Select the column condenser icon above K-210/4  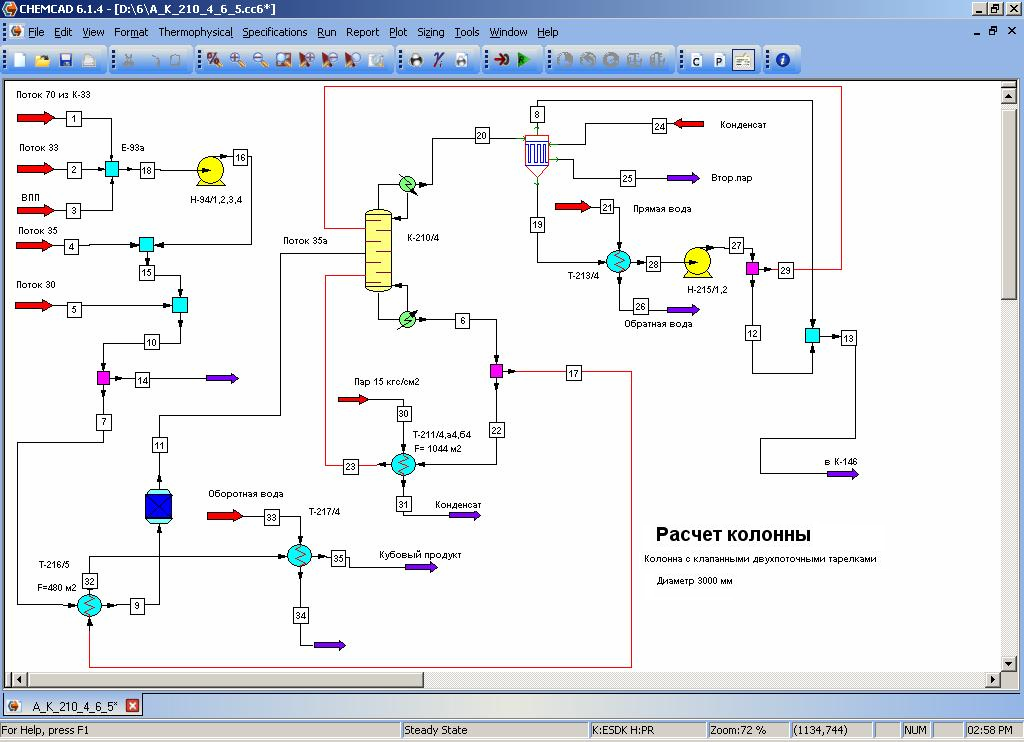click(x=408, y=184)
